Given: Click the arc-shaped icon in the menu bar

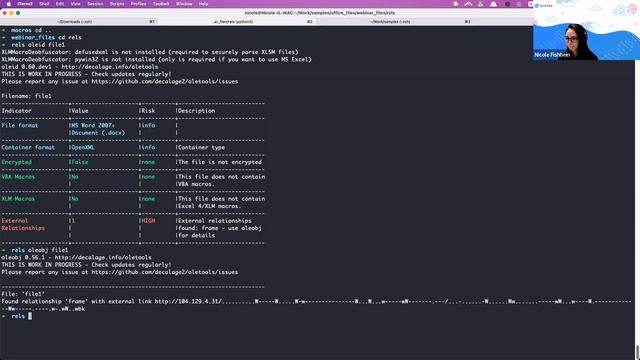Looking at the screenshot, I should click(x=468, y=4).
